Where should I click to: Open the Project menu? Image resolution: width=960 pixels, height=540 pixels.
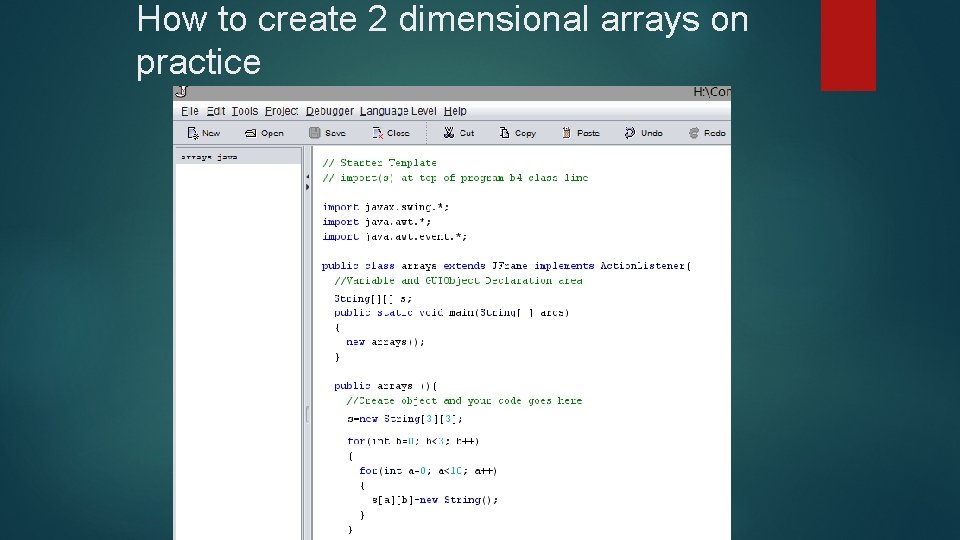click(x=282, y=111)
